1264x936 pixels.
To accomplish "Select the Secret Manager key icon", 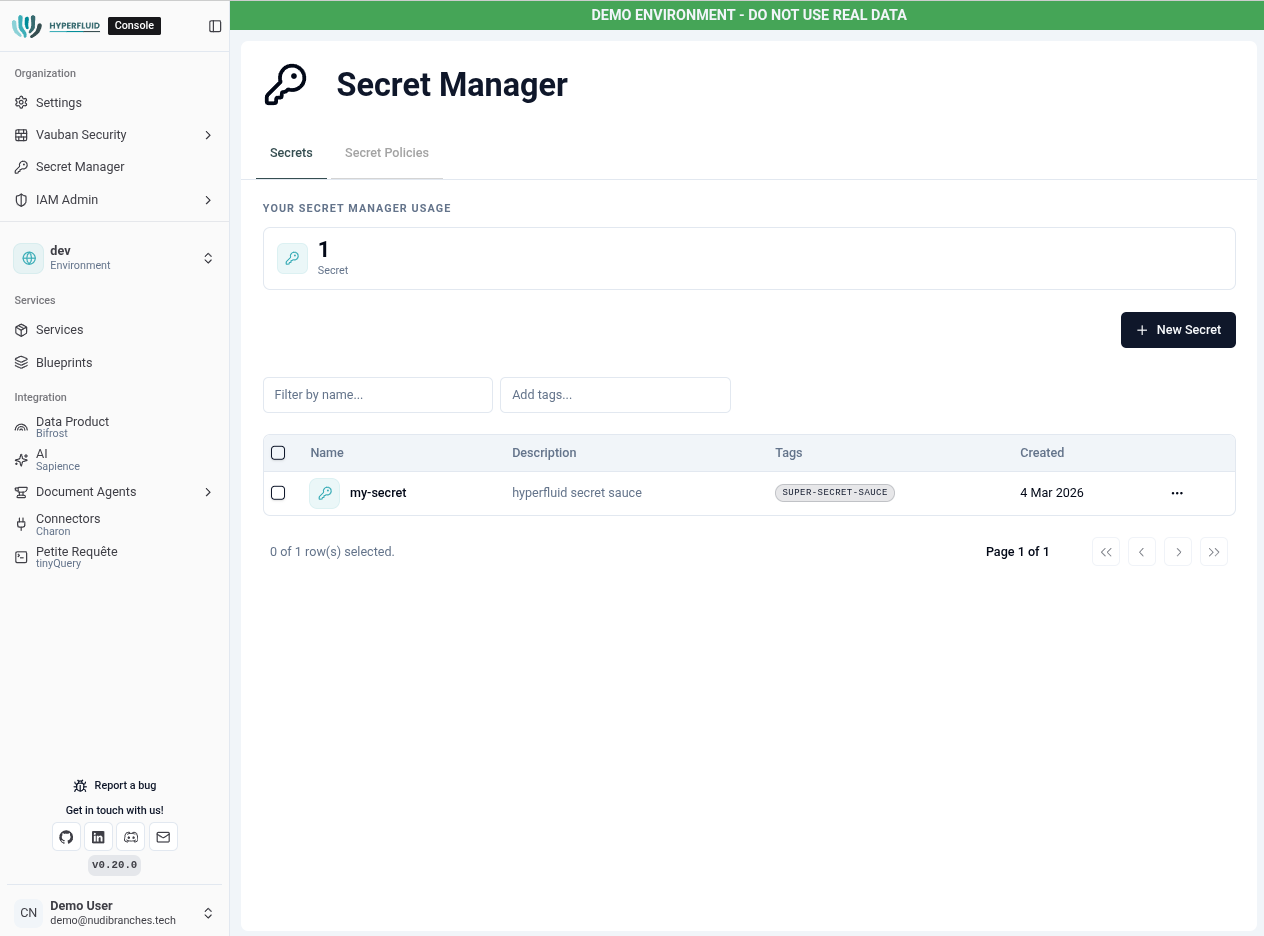I will coord(21,167).
